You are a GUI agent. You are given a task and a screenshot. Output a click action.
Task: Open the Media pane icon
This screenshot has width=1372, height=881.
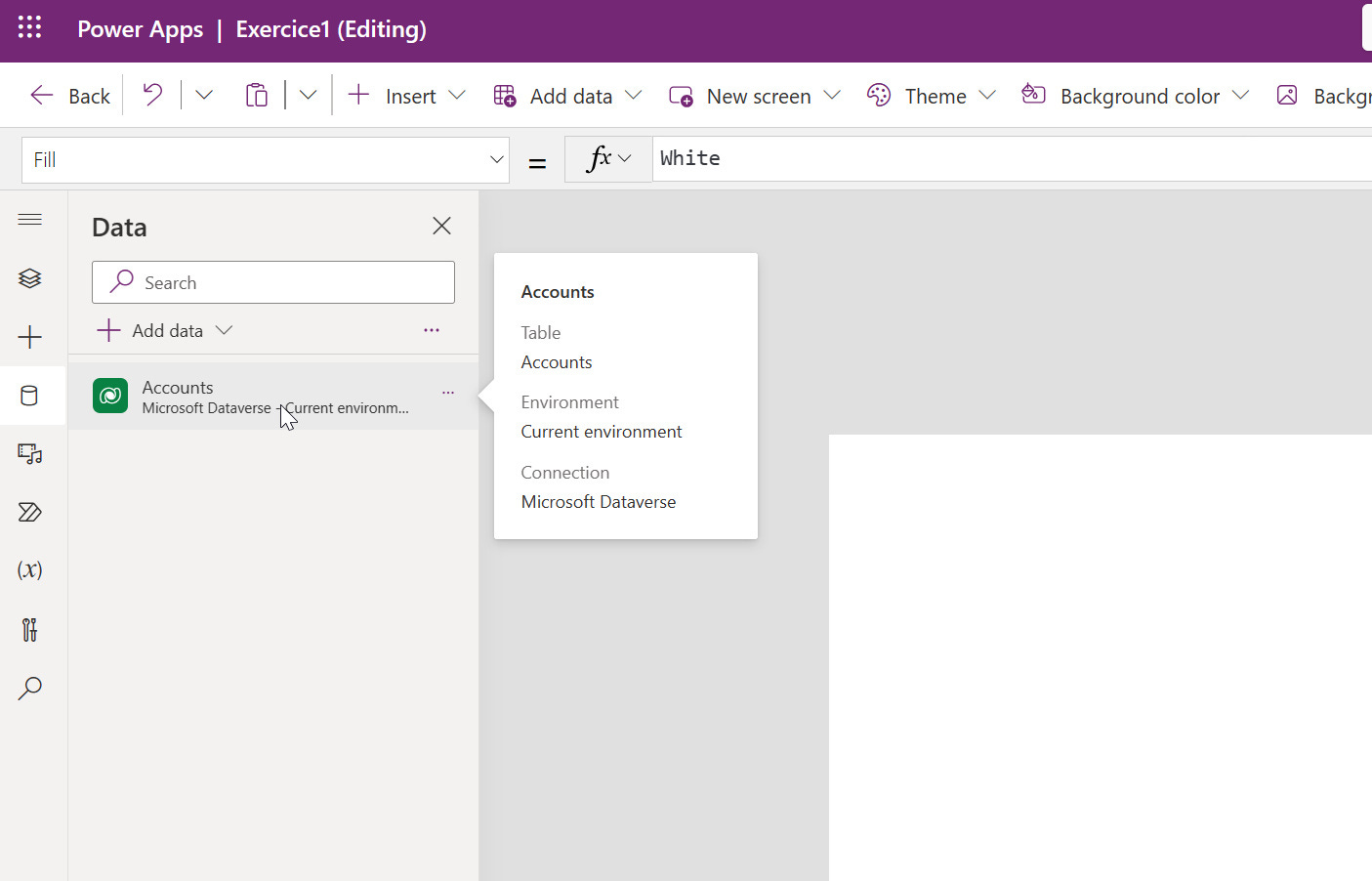(x=30, y=454)
